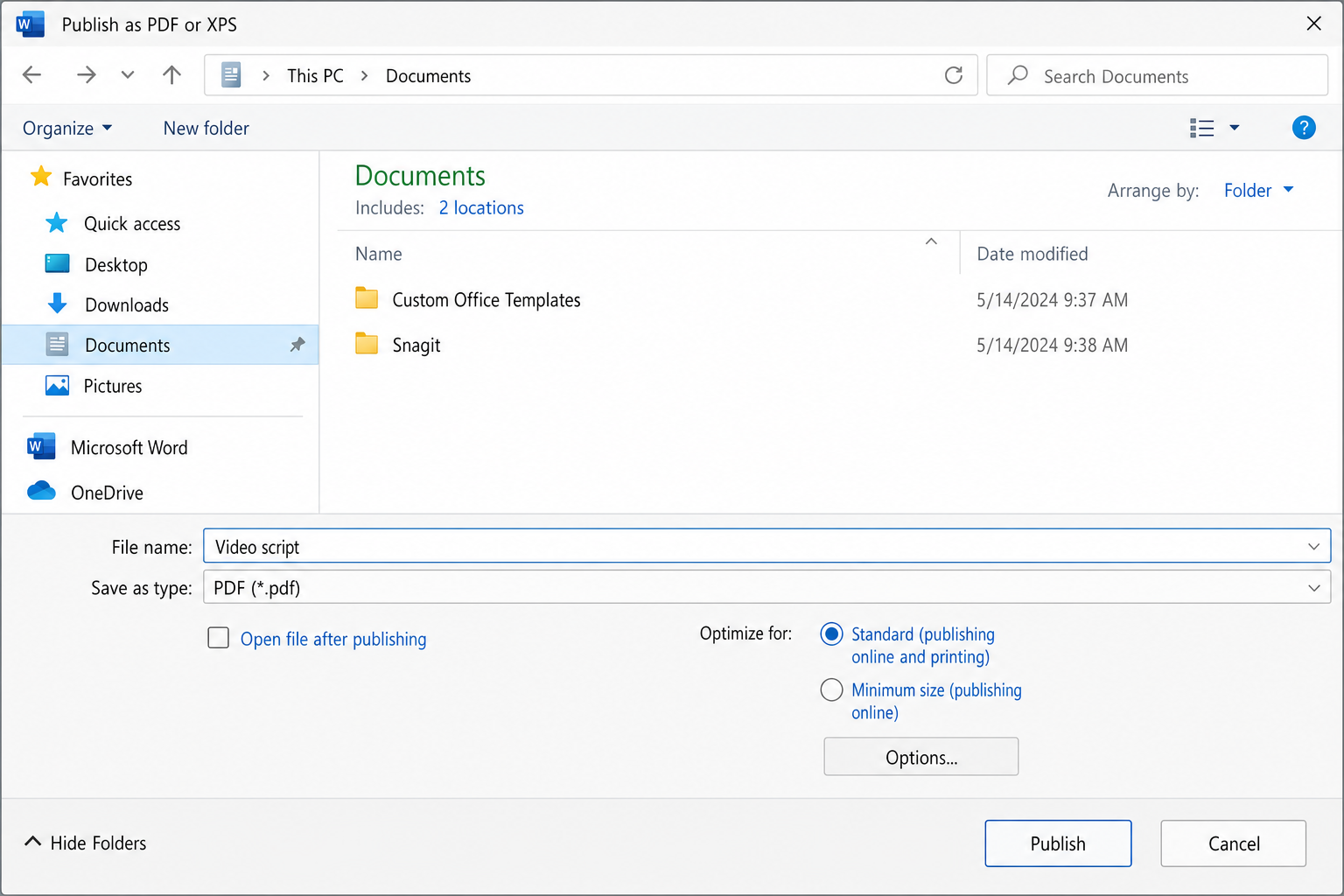
Task: Click the Snagit folder icon
Action: coord(367,344)
